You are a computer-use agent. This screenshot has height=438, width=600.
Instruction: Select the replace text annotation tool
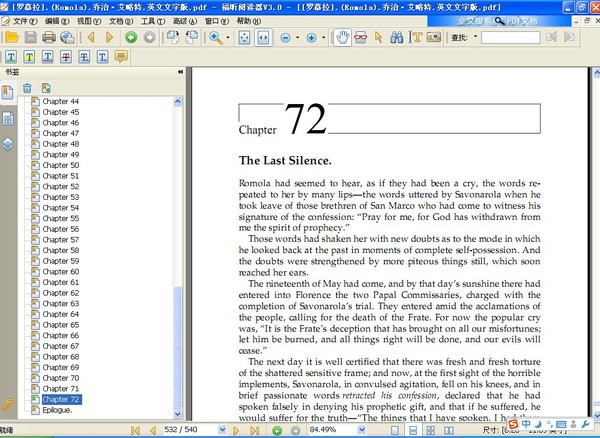tap(84, 57)
